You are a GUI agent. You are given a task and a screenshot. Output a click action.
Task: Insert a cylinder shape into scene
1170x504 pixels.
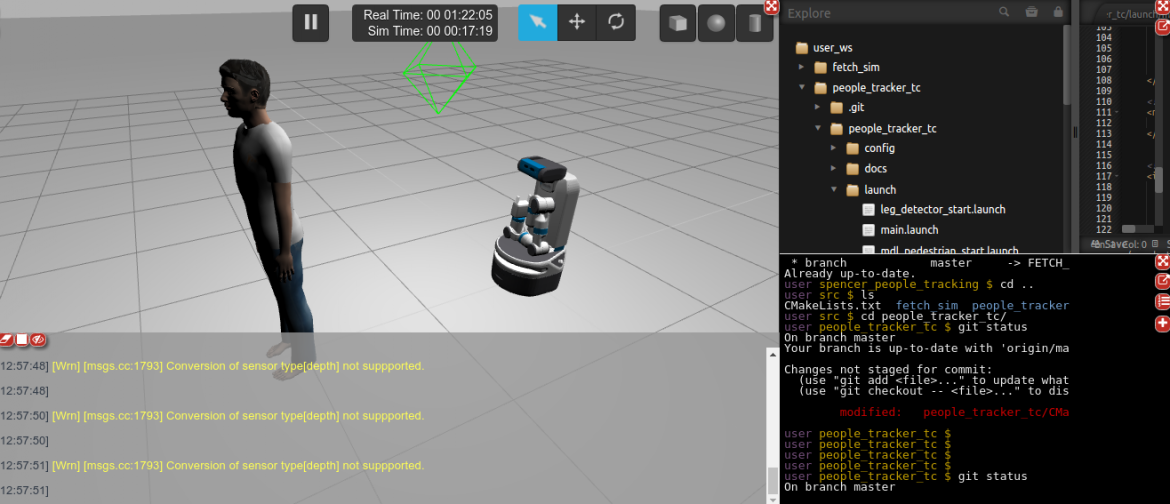point(754,22)
